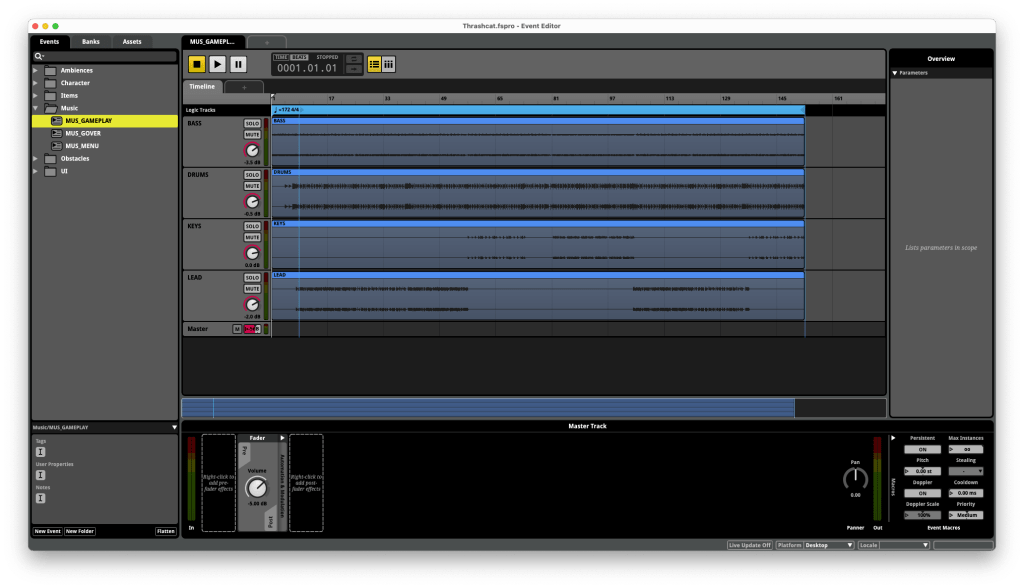Collapse the Music folder

point(36,108)
